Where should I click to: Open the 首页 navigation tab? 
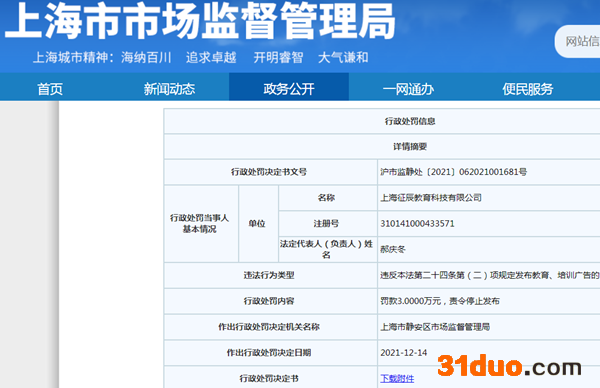[x=50, y=89]
